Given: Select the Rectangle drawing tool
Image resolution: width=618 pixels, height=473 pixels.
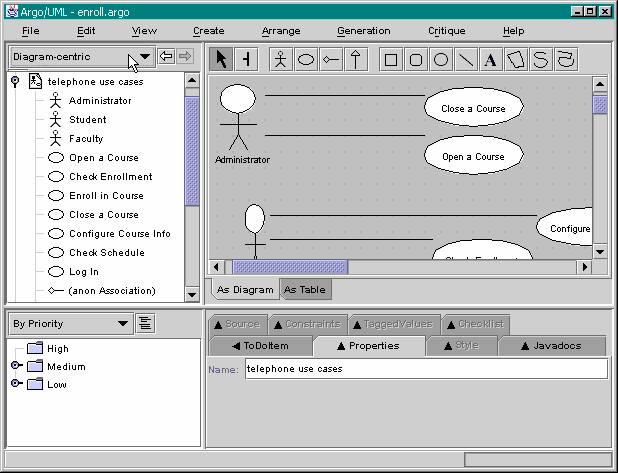Looking at the screenshot, I should click(x=391, y=60).
